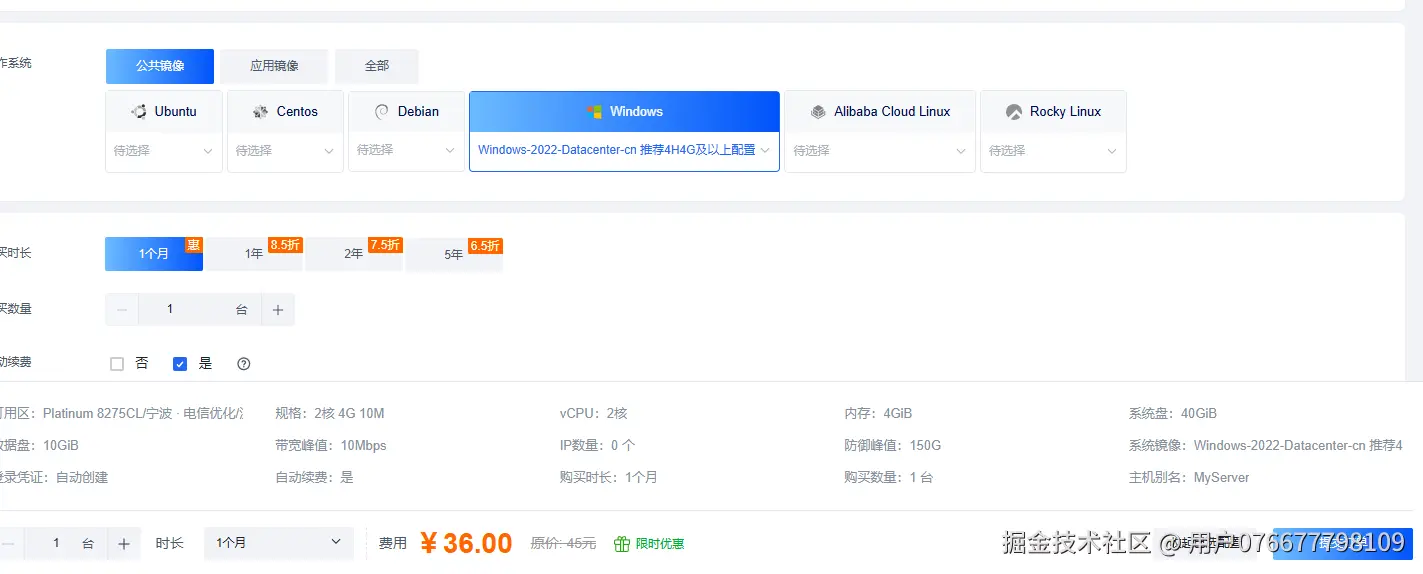Click the 内存: 4GiB summary text
Image resolution: width=1423 pixels, height=574 pixels.
coord(878,414)
